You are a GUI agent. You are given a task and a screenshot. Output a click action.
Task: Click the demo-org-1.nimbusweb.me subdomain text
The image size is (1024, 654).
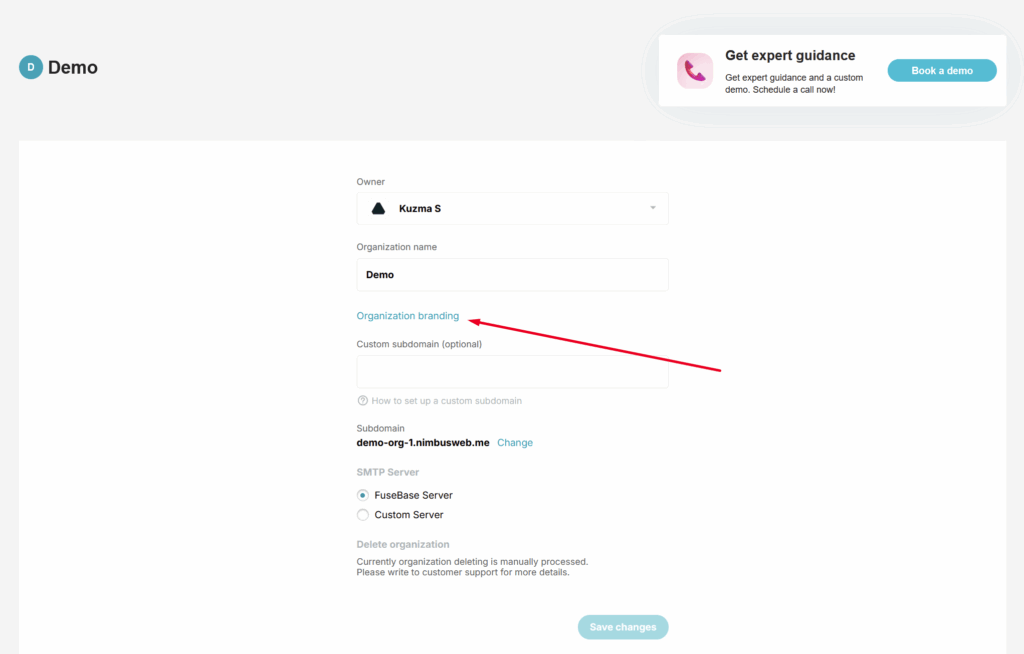click(423, 443)
